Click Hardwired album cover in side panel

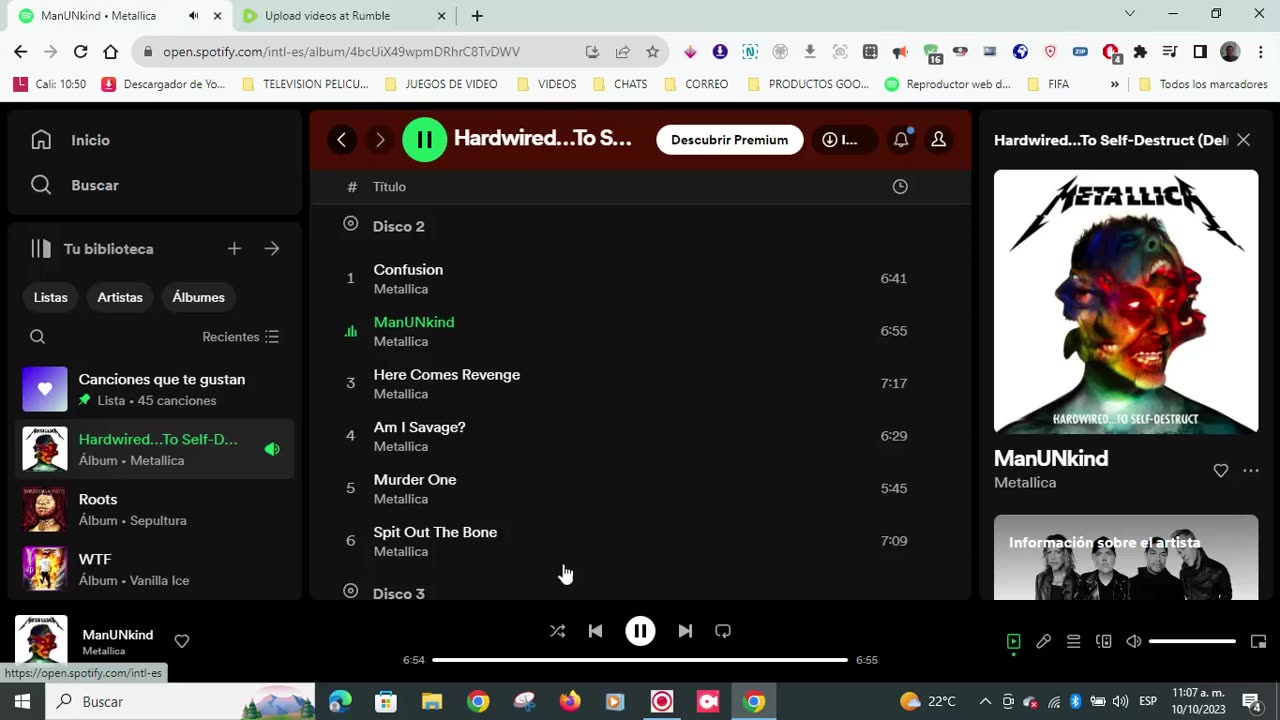click(x=1126, y=302)
